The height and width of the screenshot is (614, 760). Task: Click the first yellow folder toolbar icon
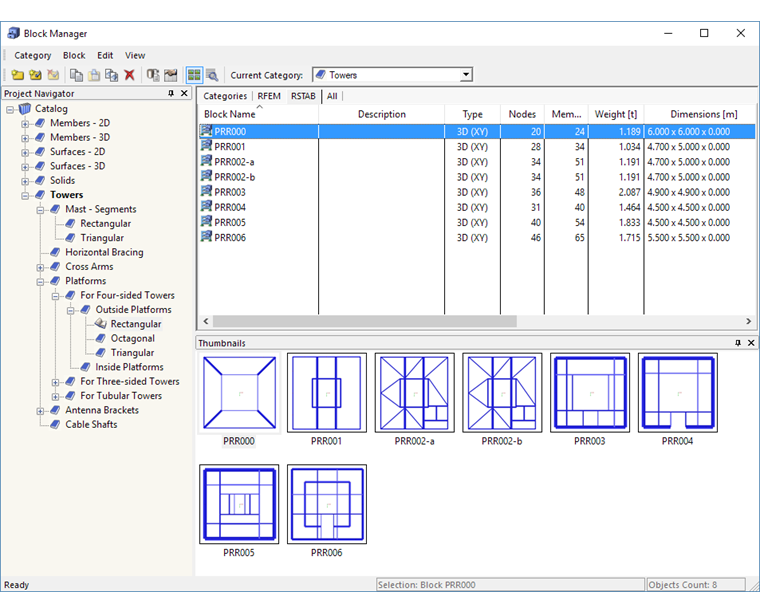(18, 75)
